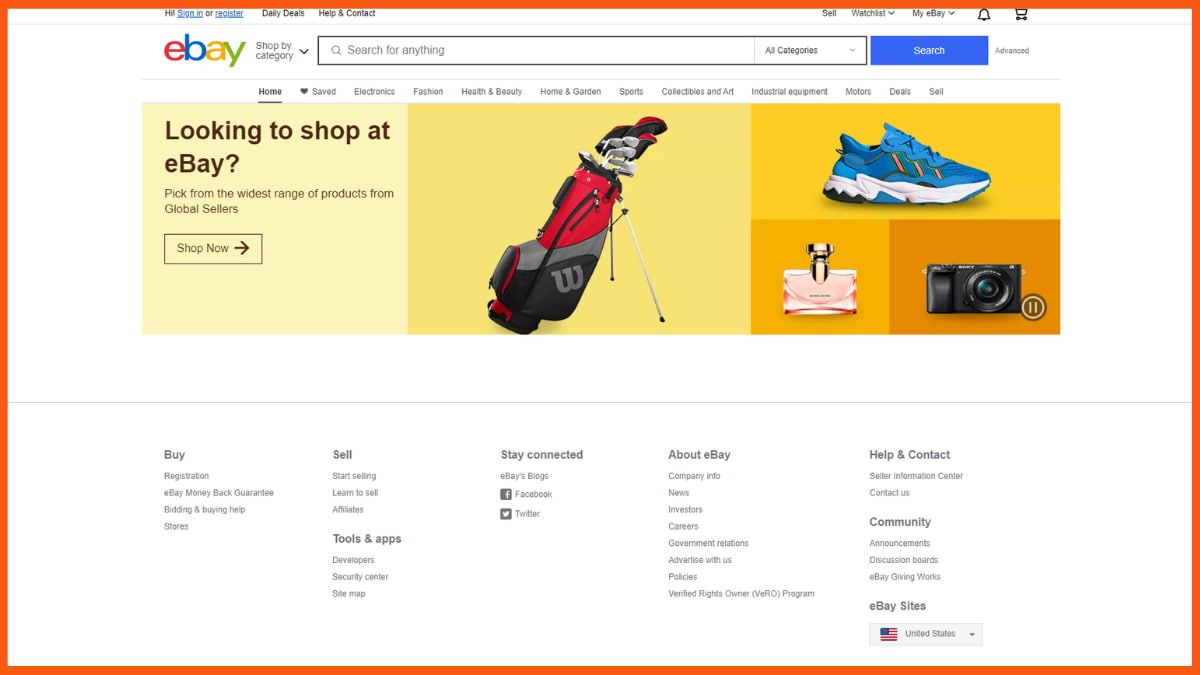Open the Company info link

[x=694, y=476]
